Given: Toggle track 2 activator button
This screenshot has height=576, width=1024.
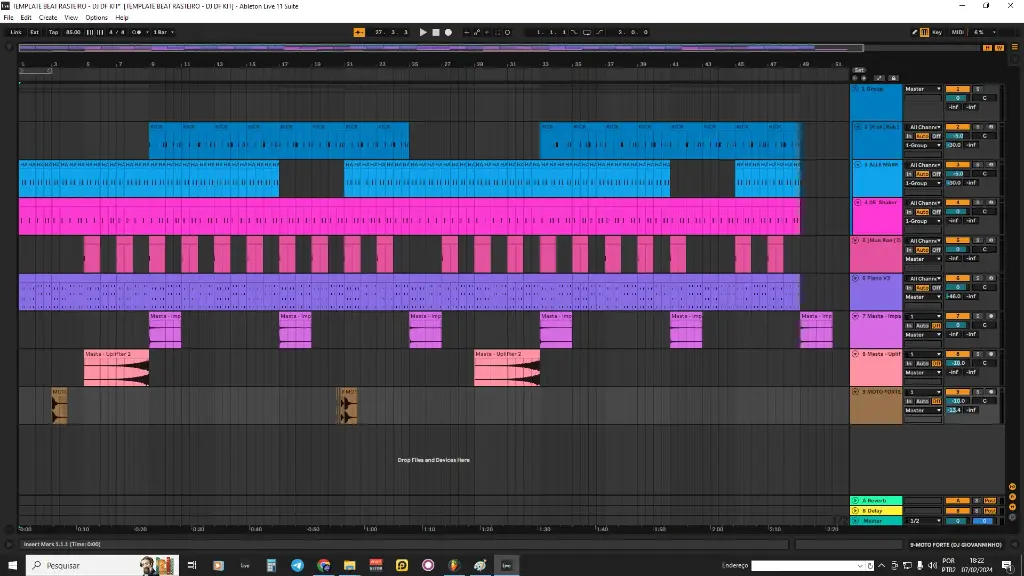Looking at the screenshot, I should click(957, 127).
